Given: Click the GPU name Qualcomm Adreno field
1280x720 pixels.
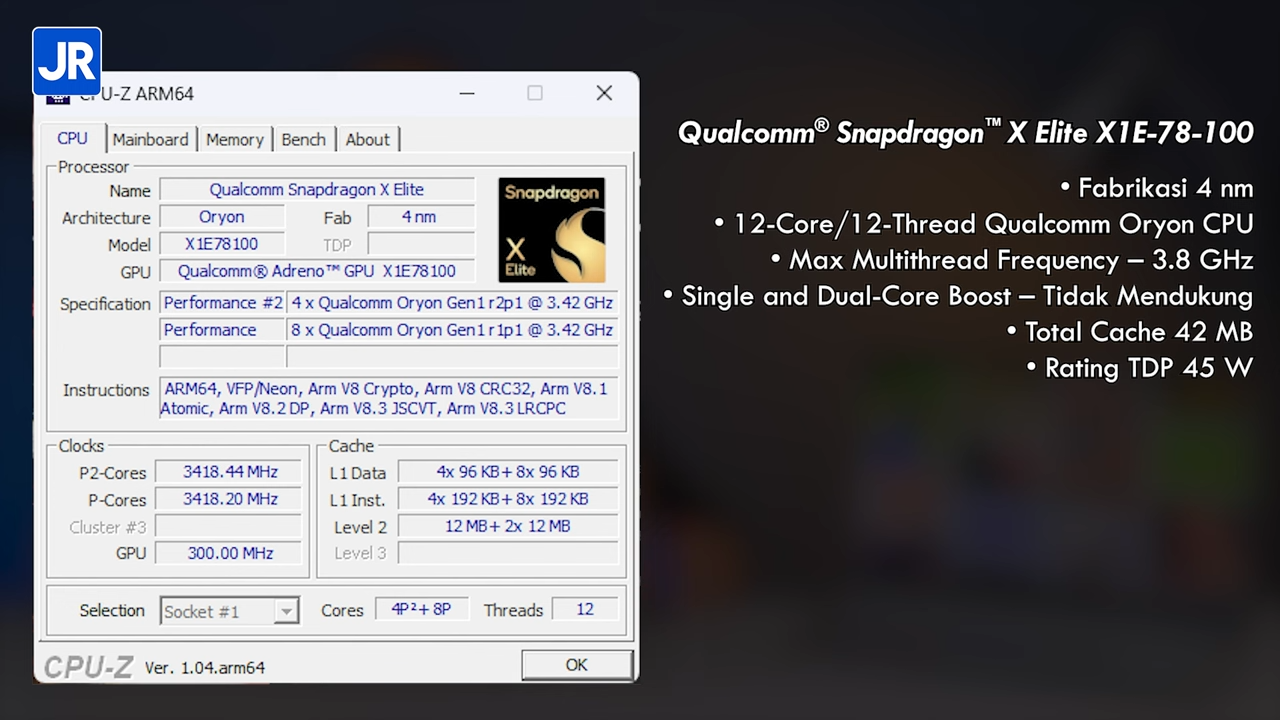Looking at the screenshot, I should [x=317, y=271].
